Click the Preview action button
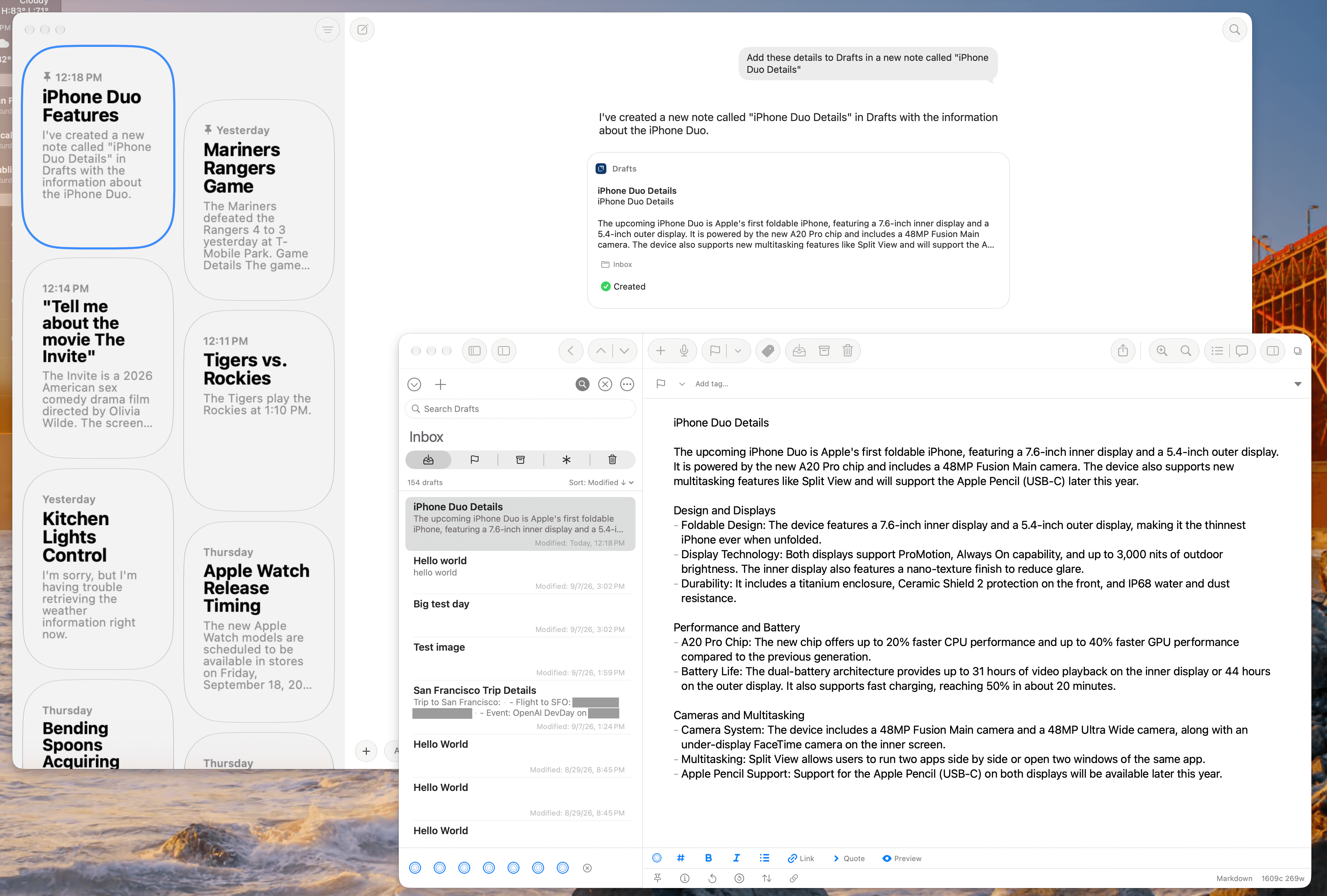The image size is (1327, 896). tap(902, 858)
